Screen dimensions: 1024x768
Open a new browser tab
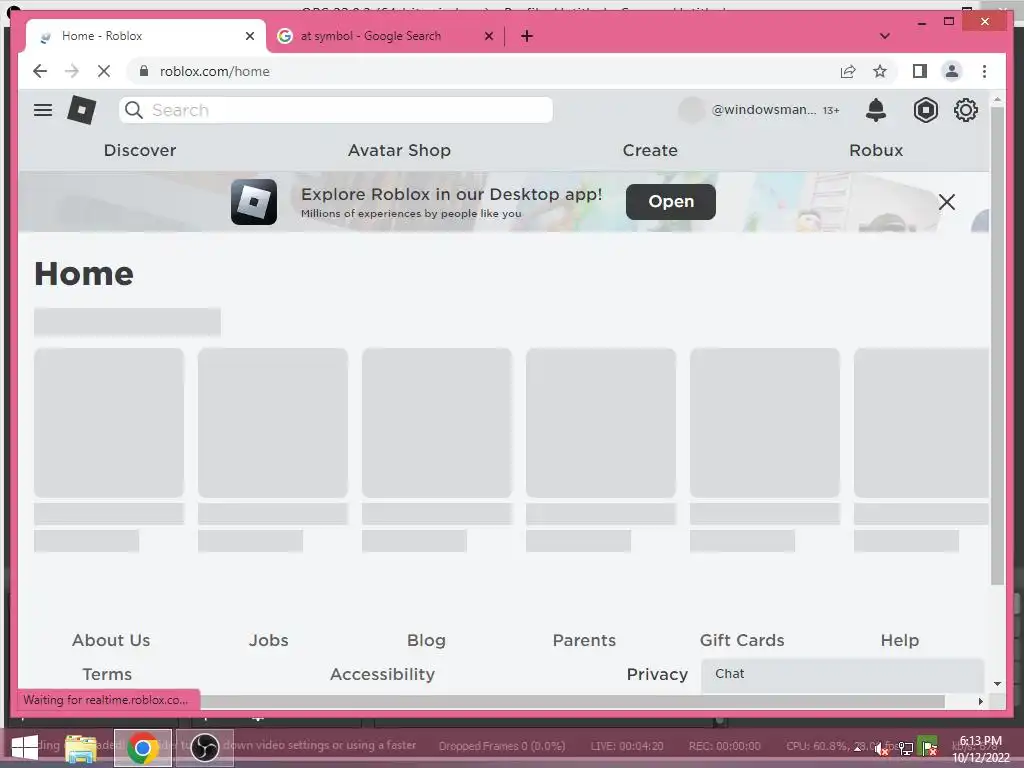pos(527,36)
